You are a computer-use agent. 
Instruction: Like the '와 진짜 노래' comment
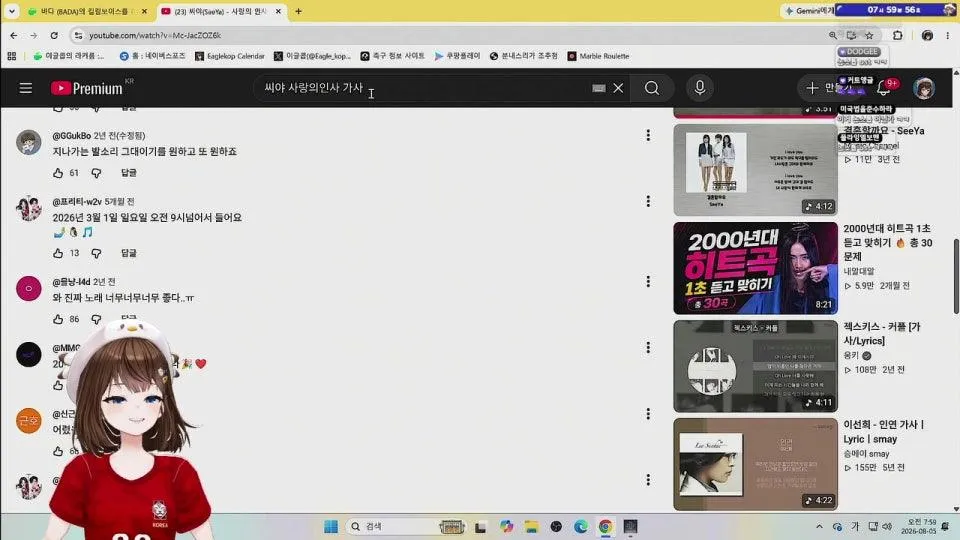tap(58, 319)
